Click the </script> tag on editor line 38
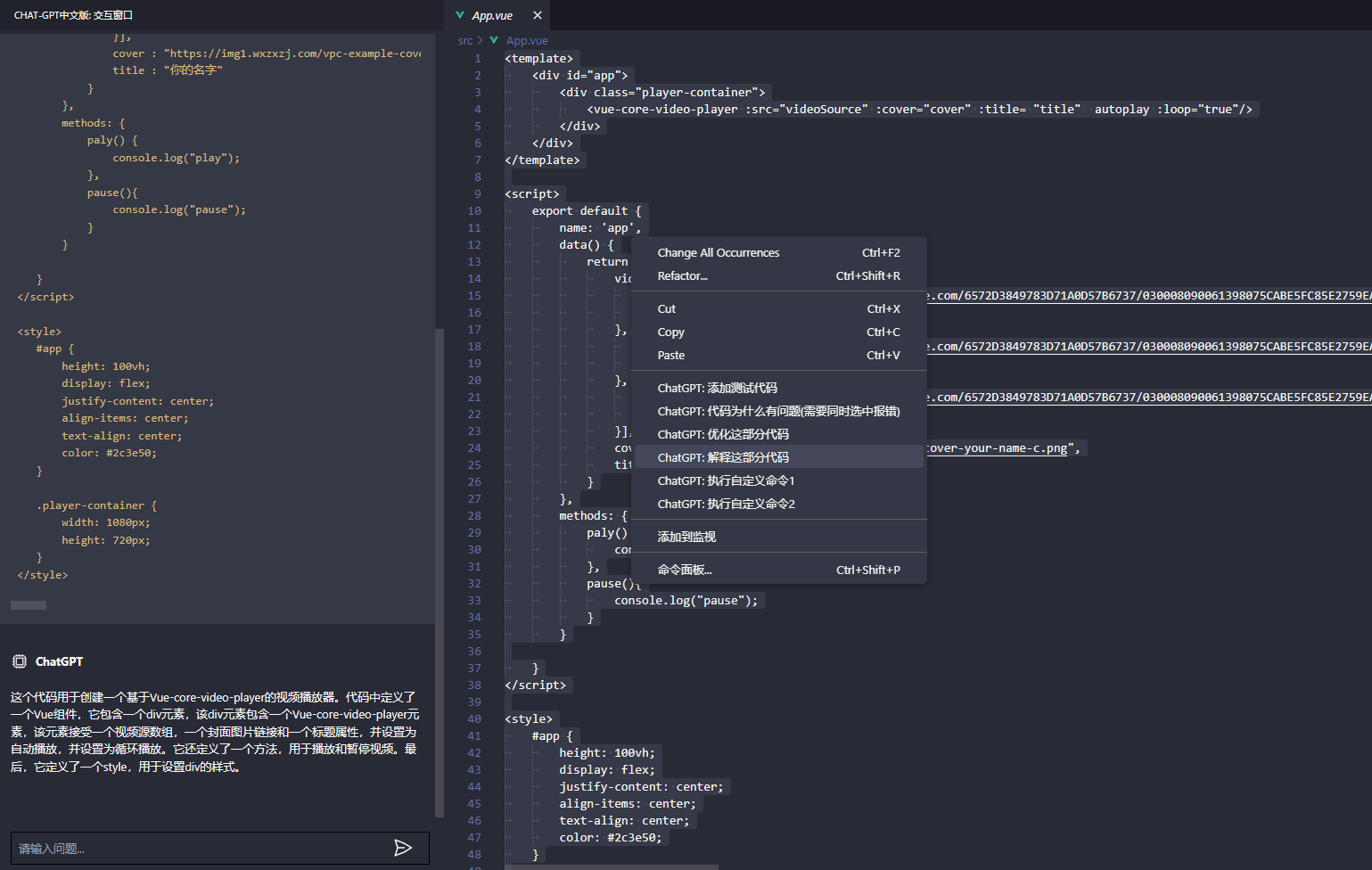This screenshot has width=1372, height=870. point(535,685)
